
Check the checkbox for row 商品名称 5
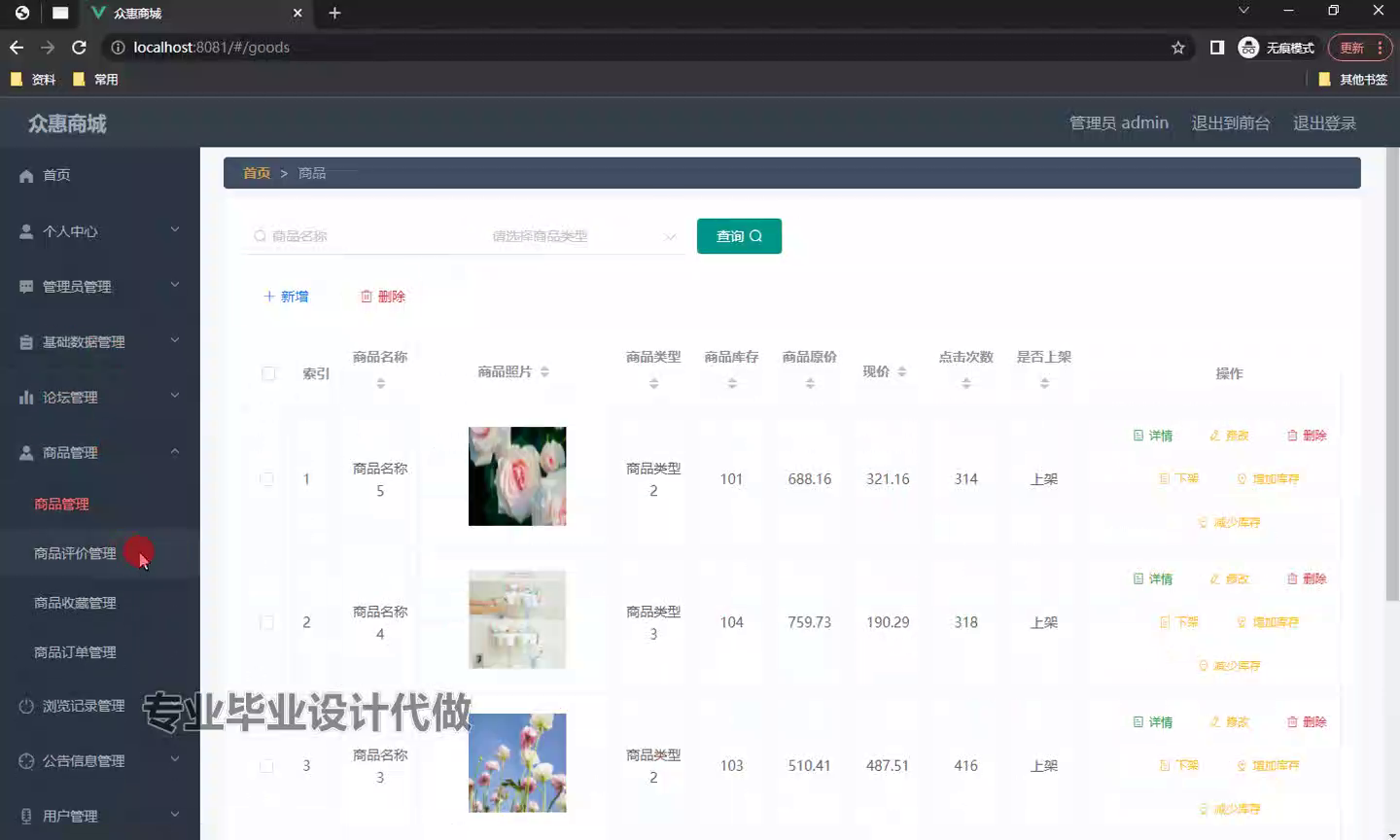(x=266, y=478)
